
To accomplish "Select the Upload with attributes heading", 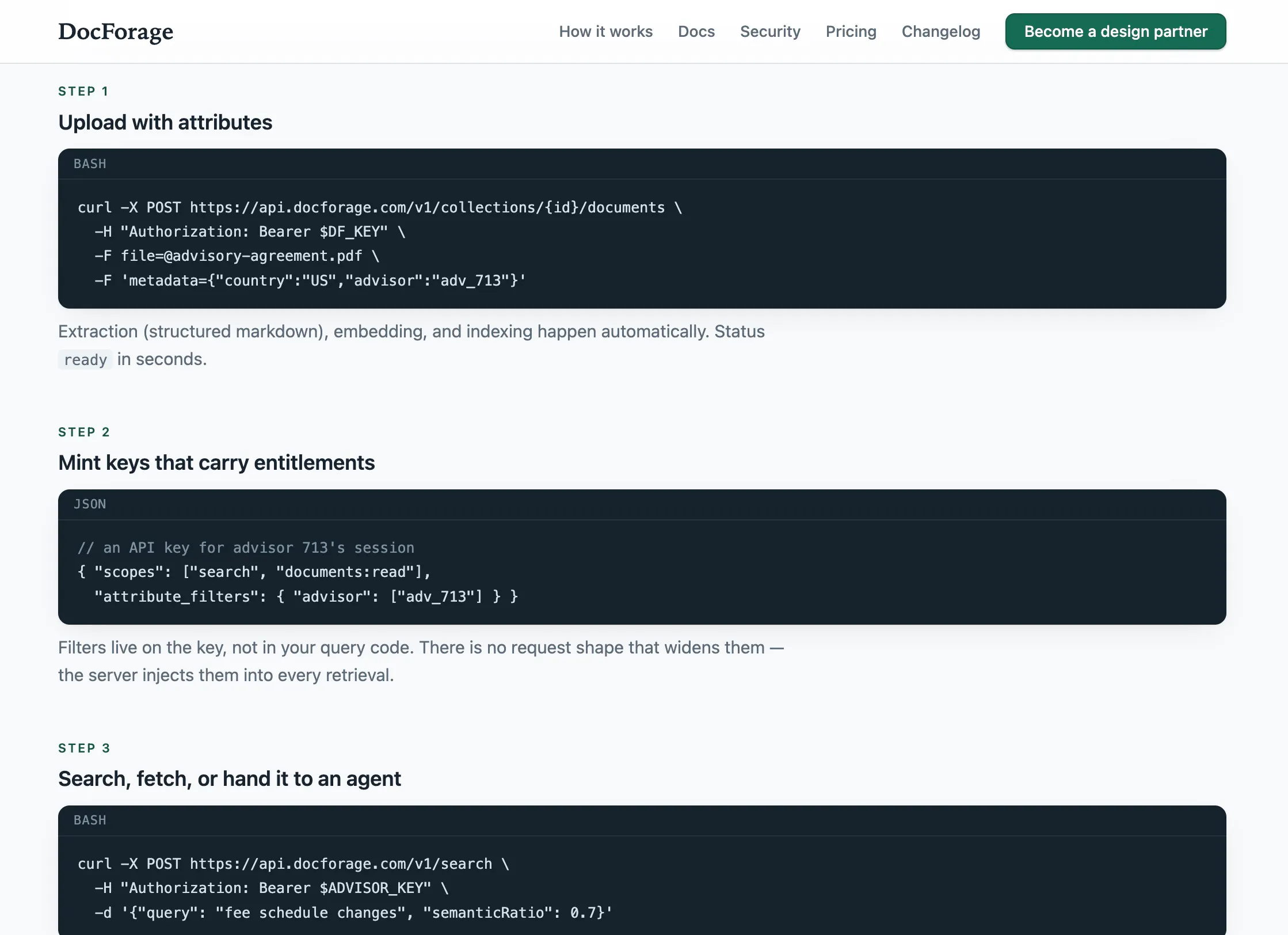I will pos(165,123).
